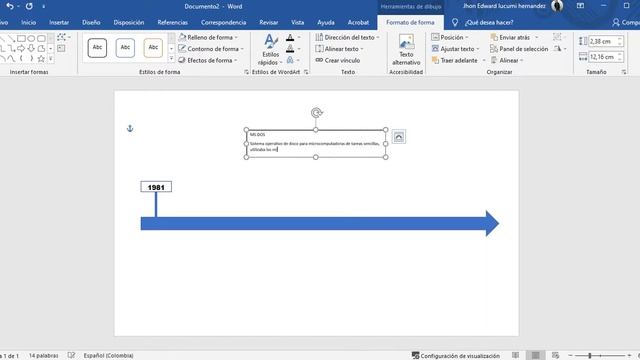The width and height of the screenshot is (640, 360).
Task: Select the oval shape tool
Action: point(31,38)
